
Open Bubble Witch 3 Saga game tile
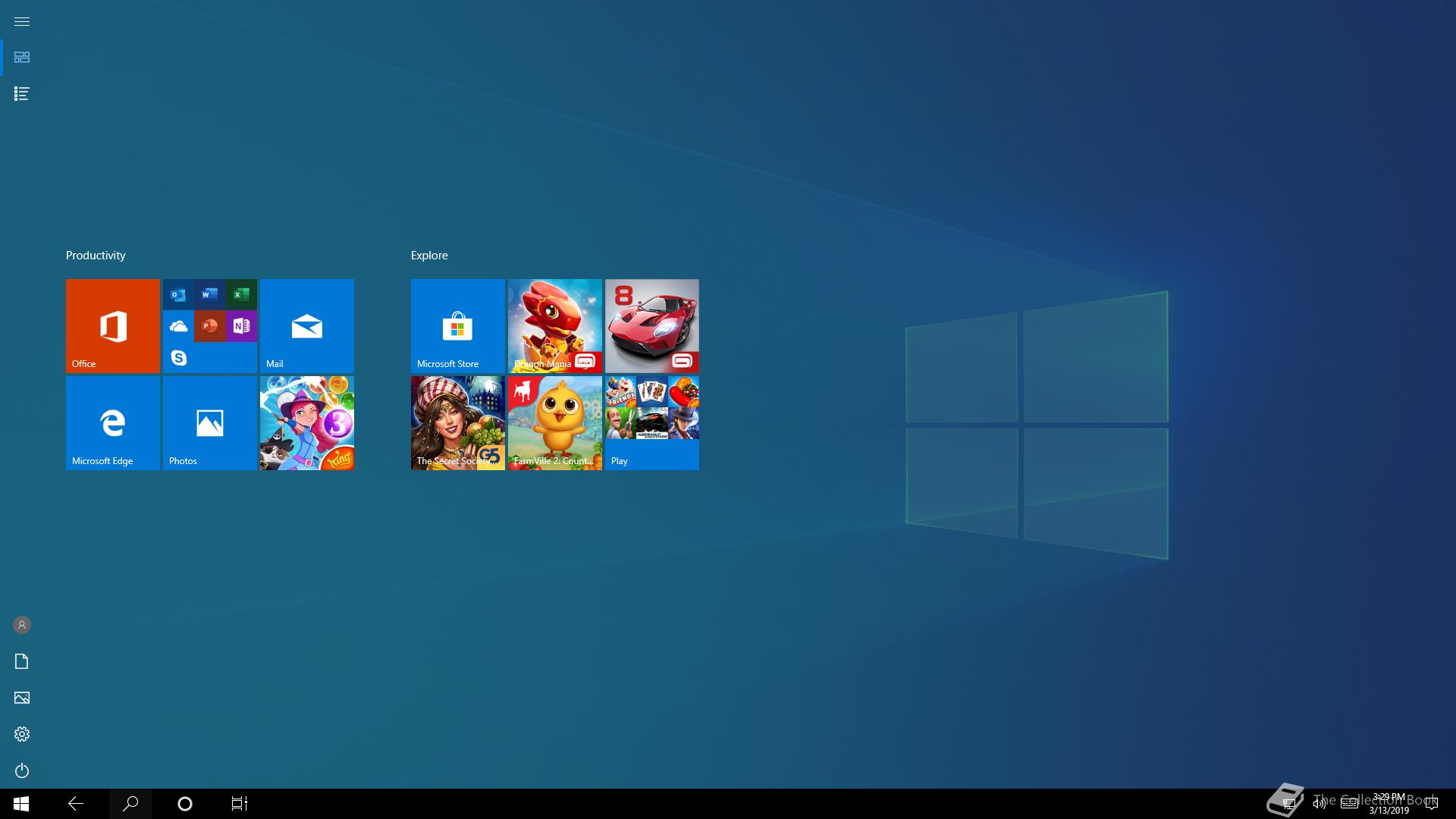[307, 423]
